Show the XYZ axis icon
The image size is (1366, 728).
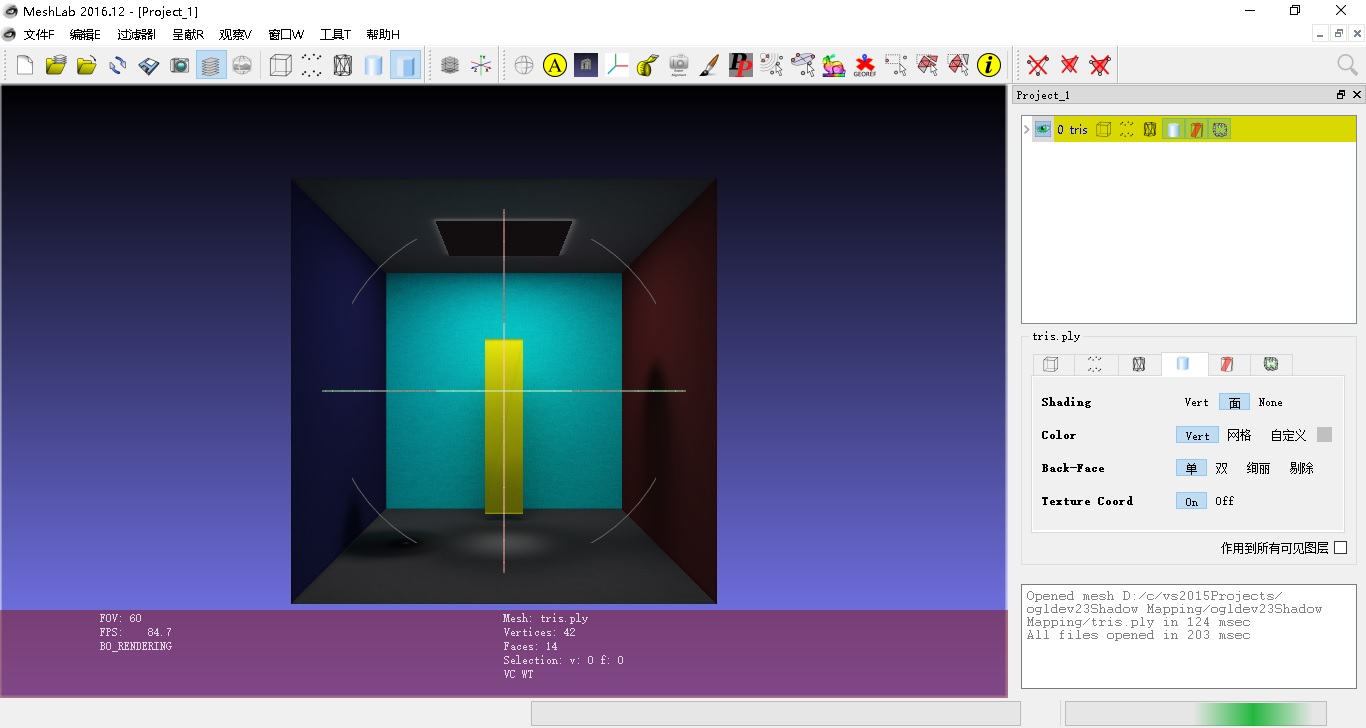tap(481, 66)
